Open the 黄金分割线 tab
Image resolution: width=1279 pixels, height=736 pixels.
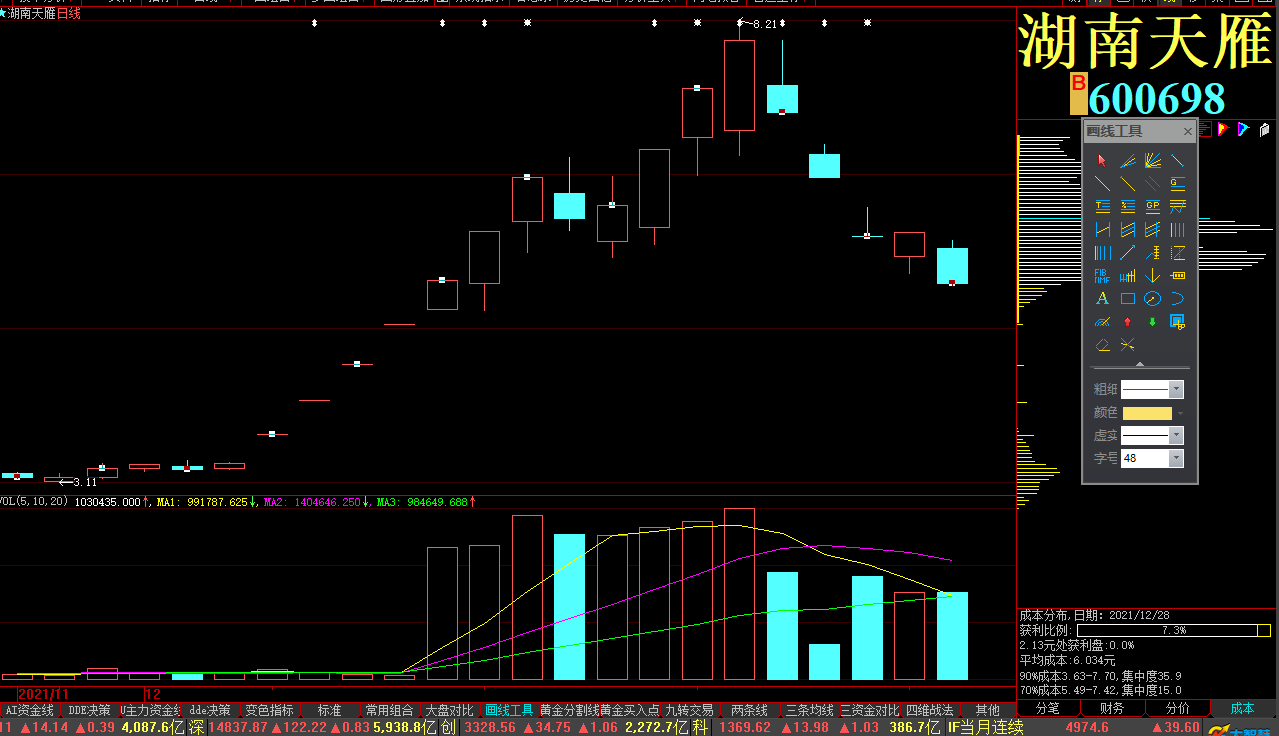[x=569, y=710]
